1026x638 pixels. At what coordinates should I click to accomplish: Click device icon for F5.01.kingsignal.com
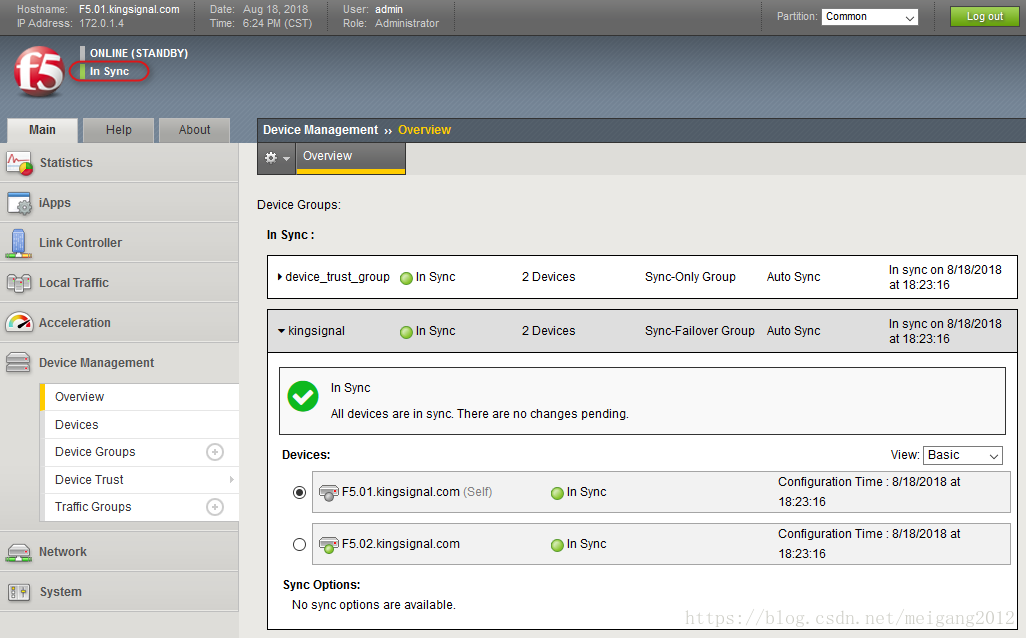[328, 493]
